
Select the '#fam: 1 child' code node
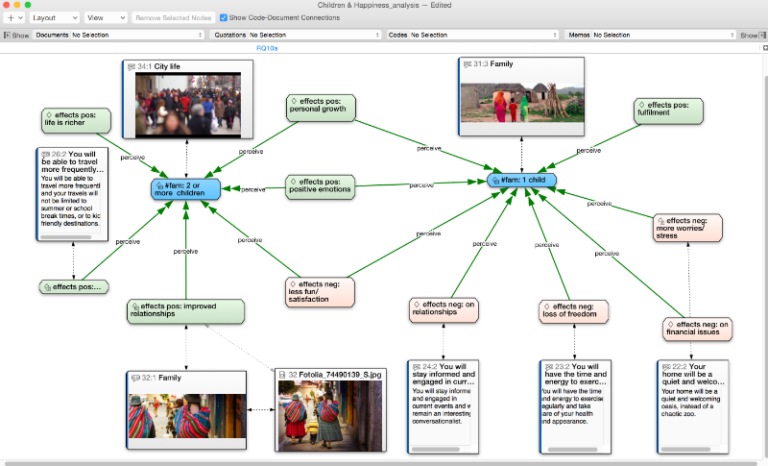[521, 180]
